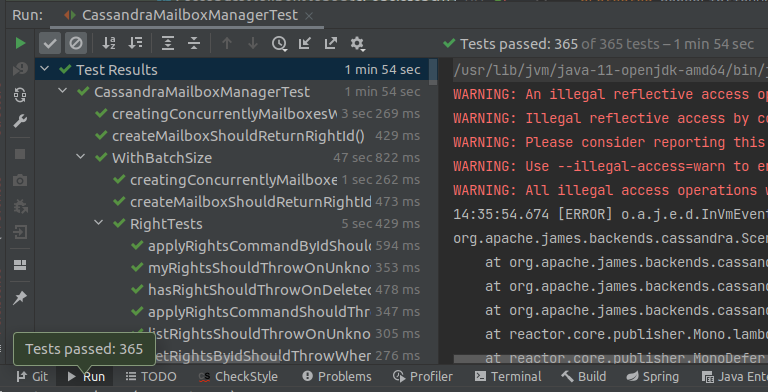The height and width of the screenshot is (392, 768).
Task: Export test results icon
Action: [331, 43]
